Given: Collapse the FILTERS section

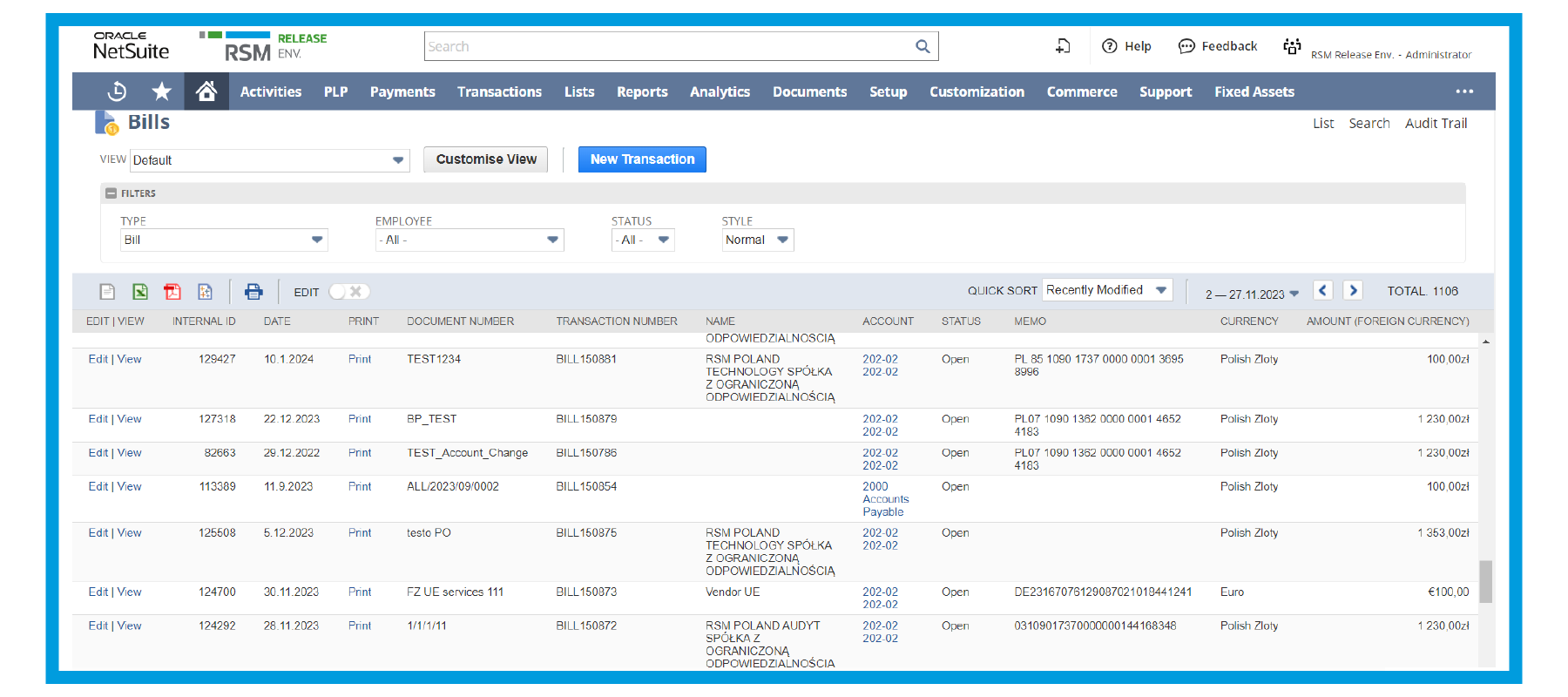Looking at the screenshot, I should (112, 193).
